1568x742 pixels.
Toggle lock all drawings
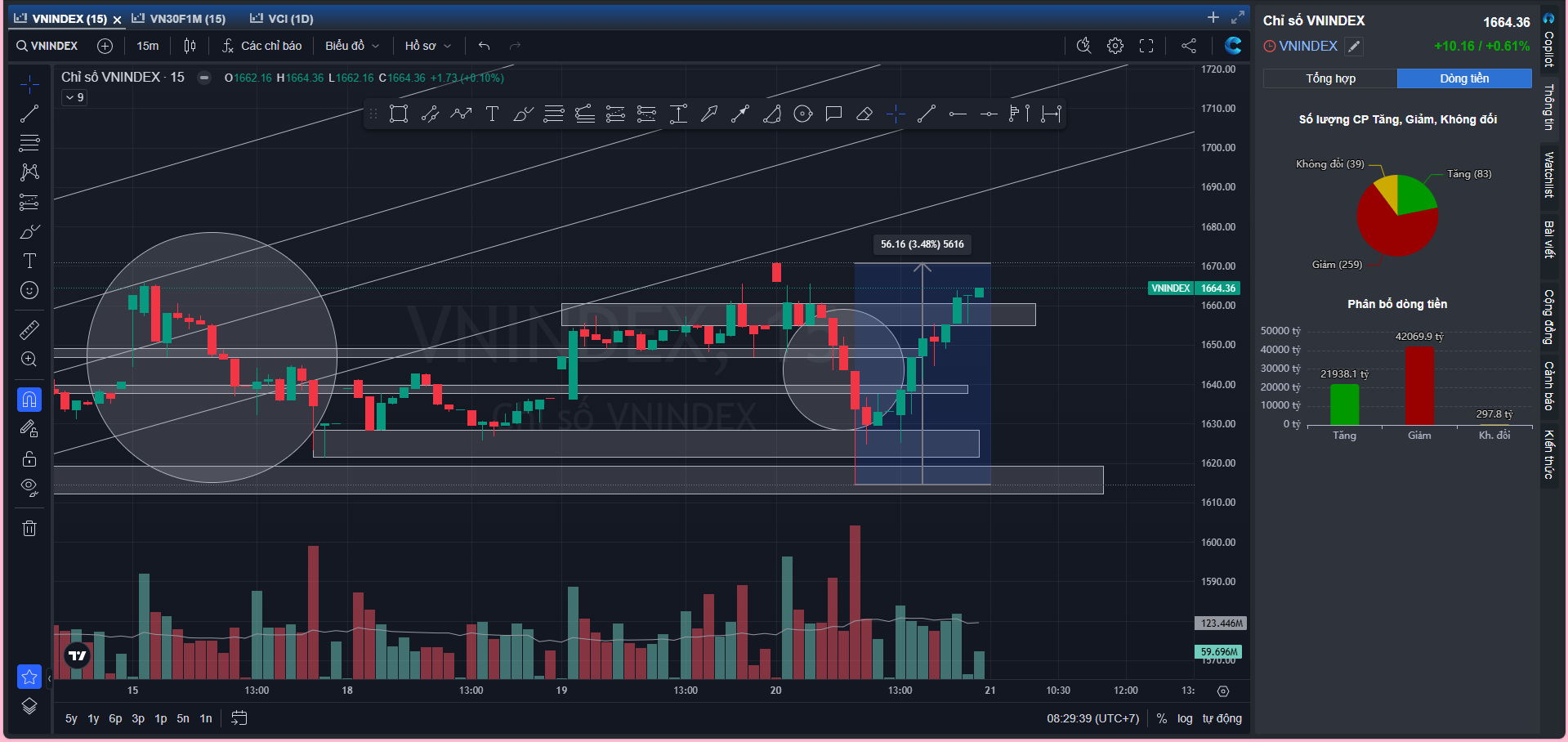29,458
